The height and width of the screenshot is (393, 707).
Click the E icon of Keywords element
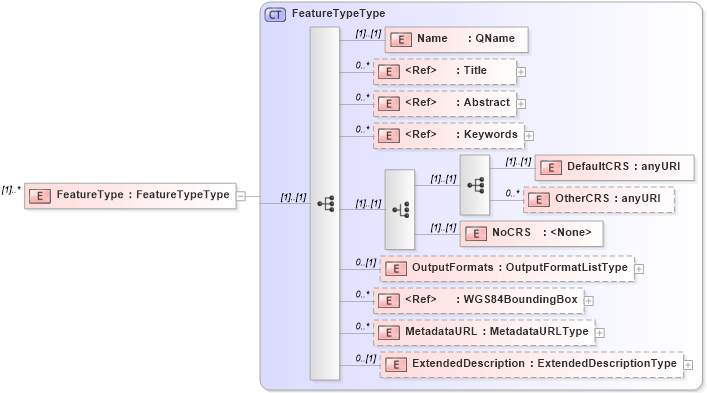[x=389, y=136]
